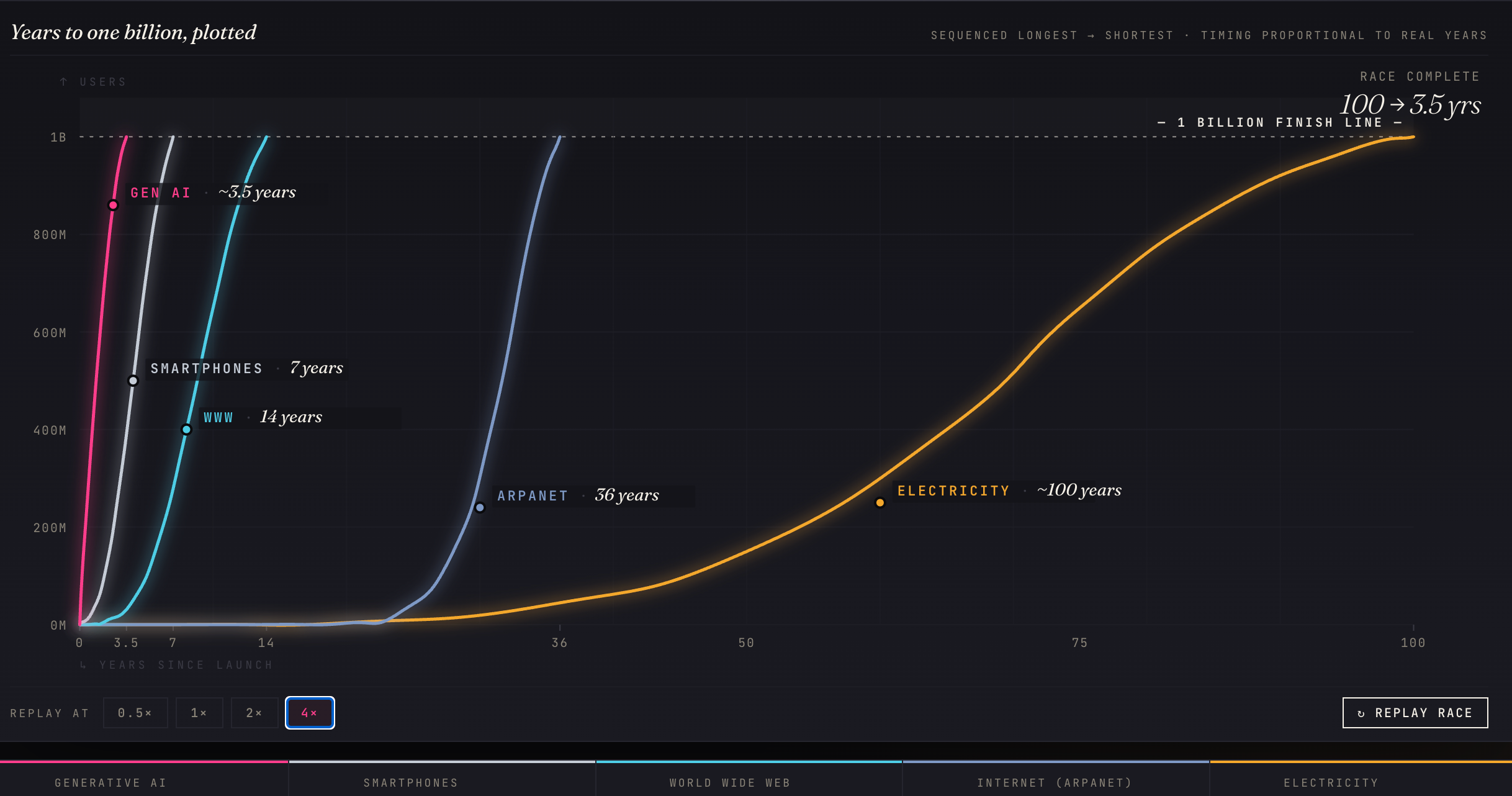Click the WWW 14 years label

[x=263, y=417]
